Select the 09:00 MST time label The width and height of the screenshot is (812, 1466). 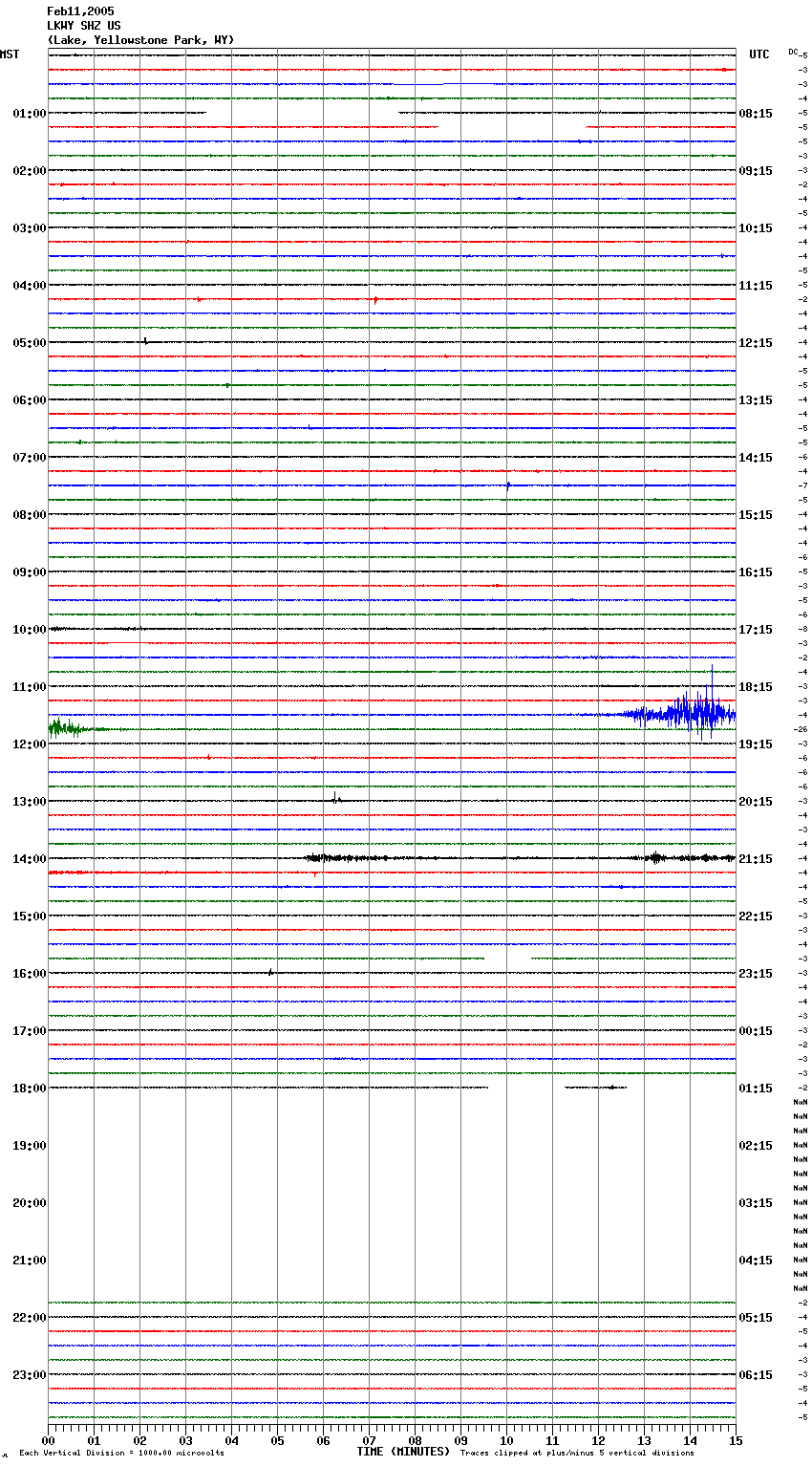30,572
